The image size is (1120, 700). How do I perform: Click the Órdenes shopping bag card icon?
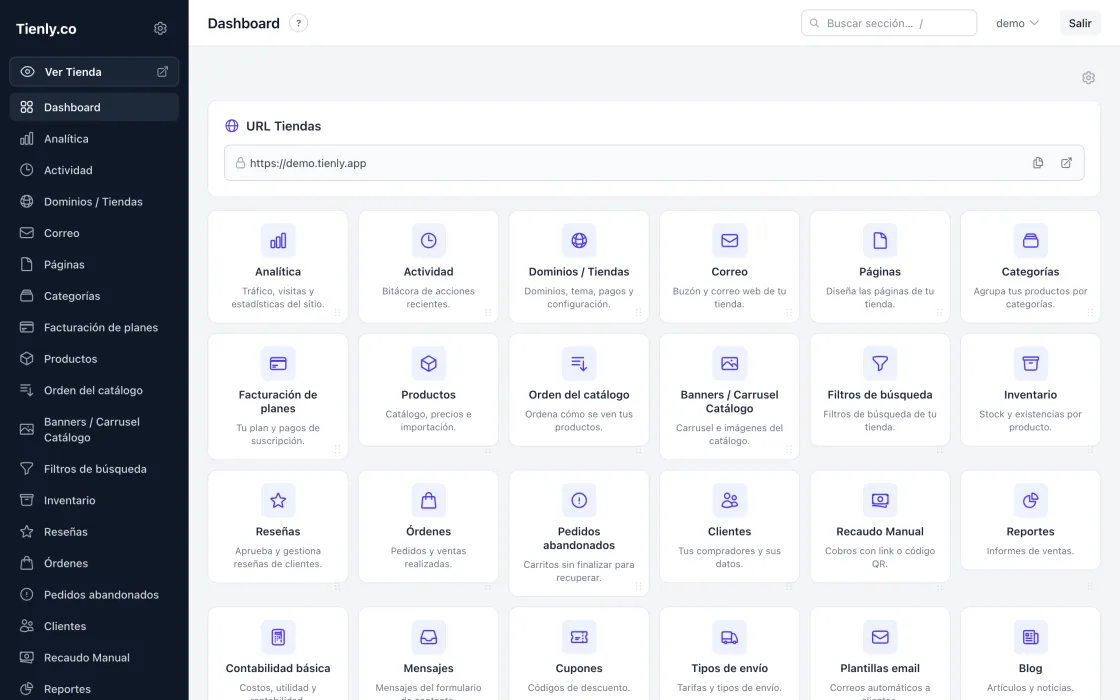[x=429, y=501]
